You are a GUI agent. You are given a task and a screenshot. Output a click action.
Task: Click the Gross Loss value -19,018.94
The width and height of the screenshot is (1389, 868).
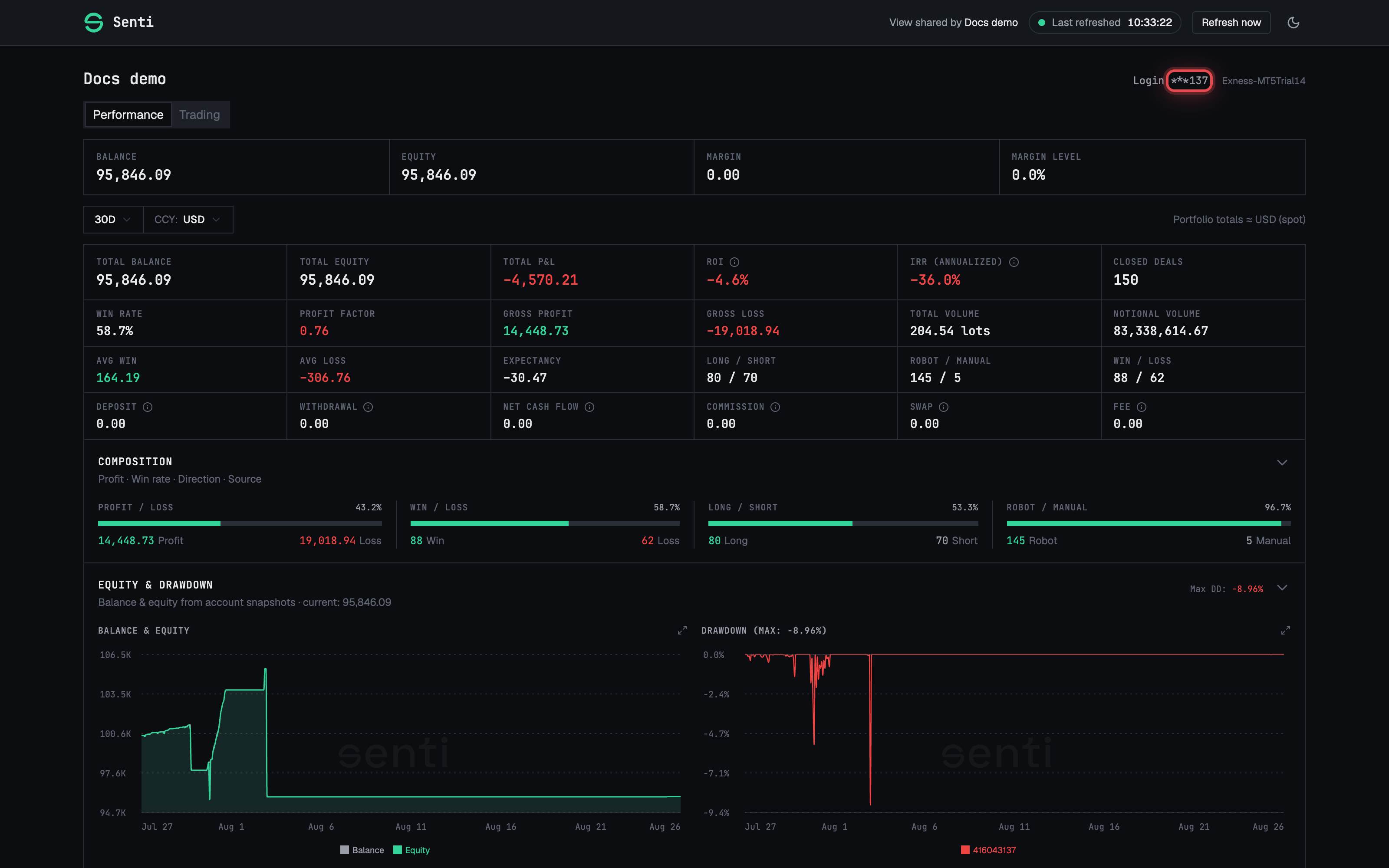tap(743, 331)
